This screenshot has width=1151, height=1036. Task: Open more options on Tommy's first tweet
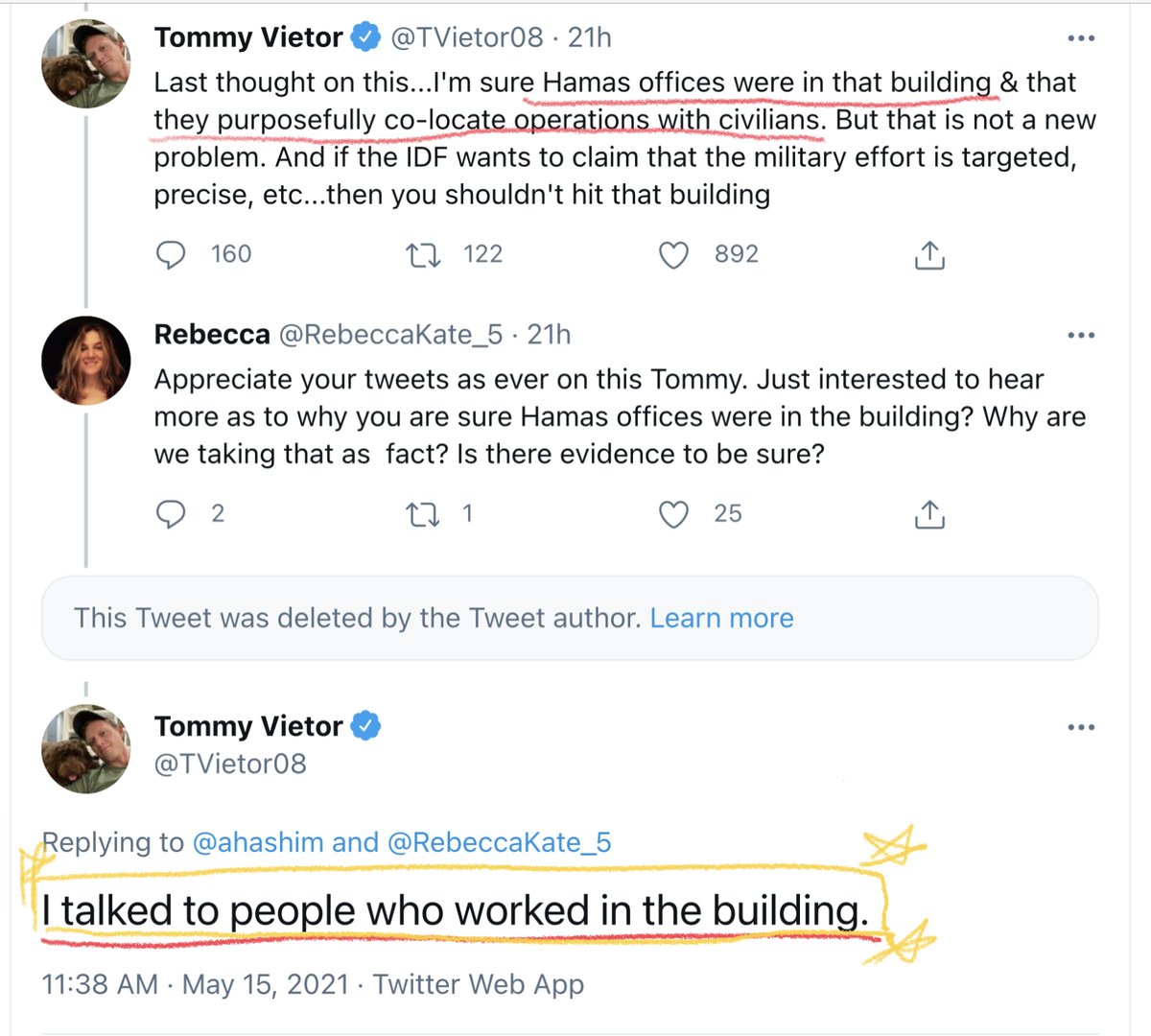(x=1081, y=38)
